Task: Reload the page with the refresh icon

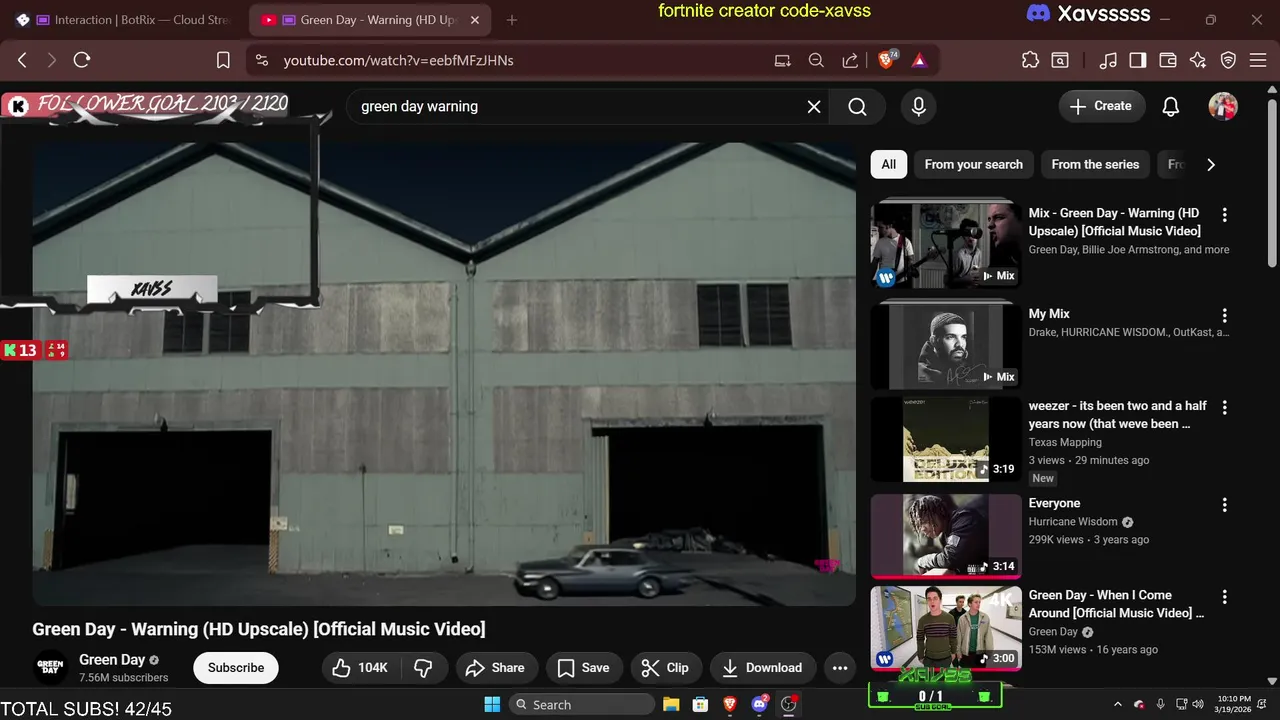Action: click(x=82, y=60)
